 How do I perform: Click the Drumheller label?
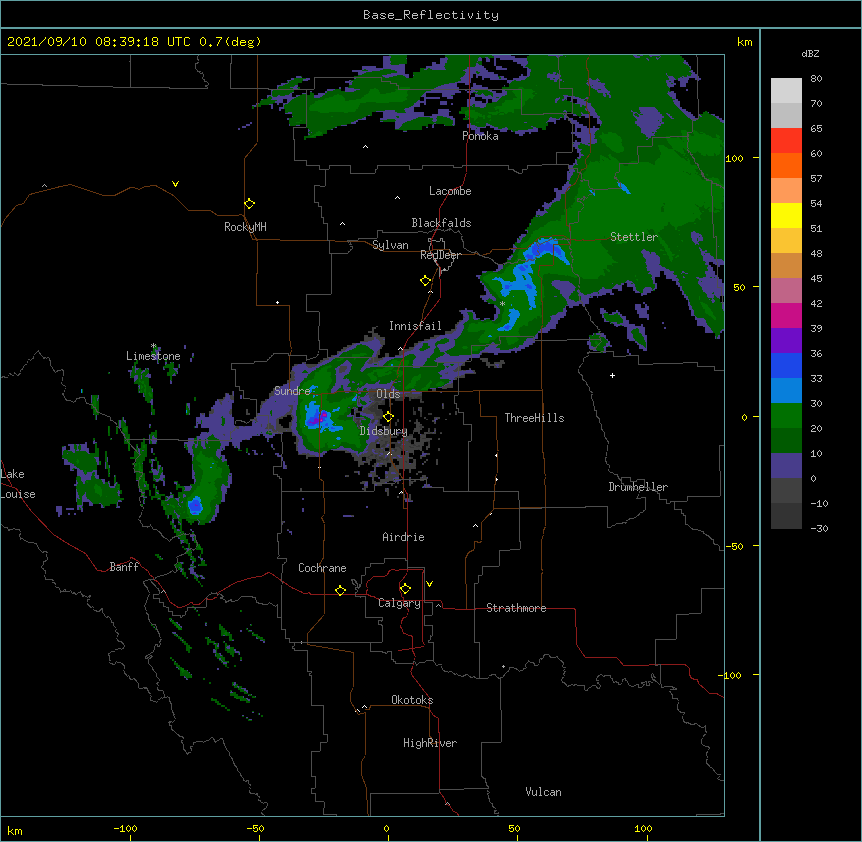(638, 487)
